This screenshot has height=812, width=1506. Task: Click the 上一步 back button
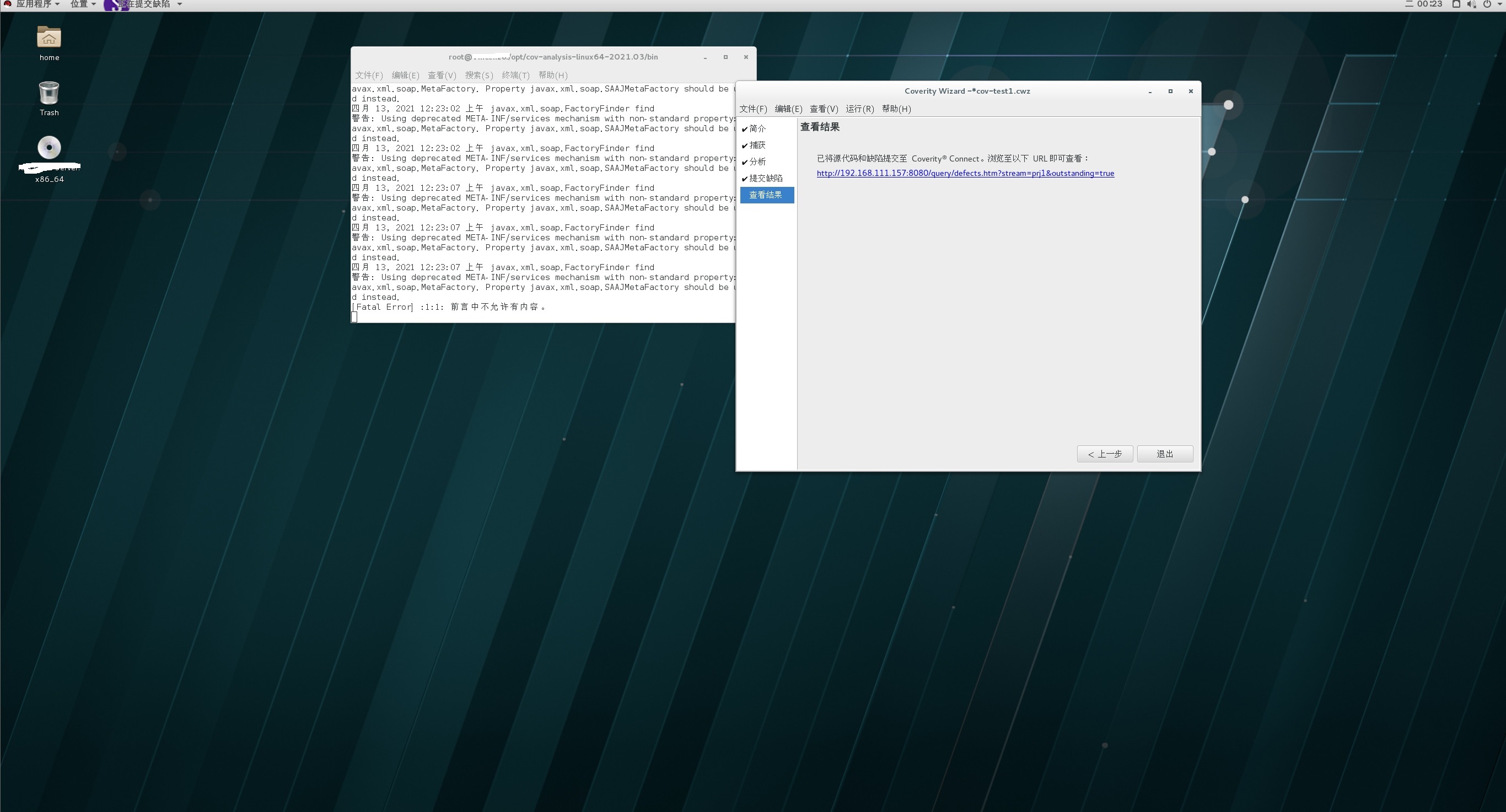pyautogui.click(x=1104, y=454)
